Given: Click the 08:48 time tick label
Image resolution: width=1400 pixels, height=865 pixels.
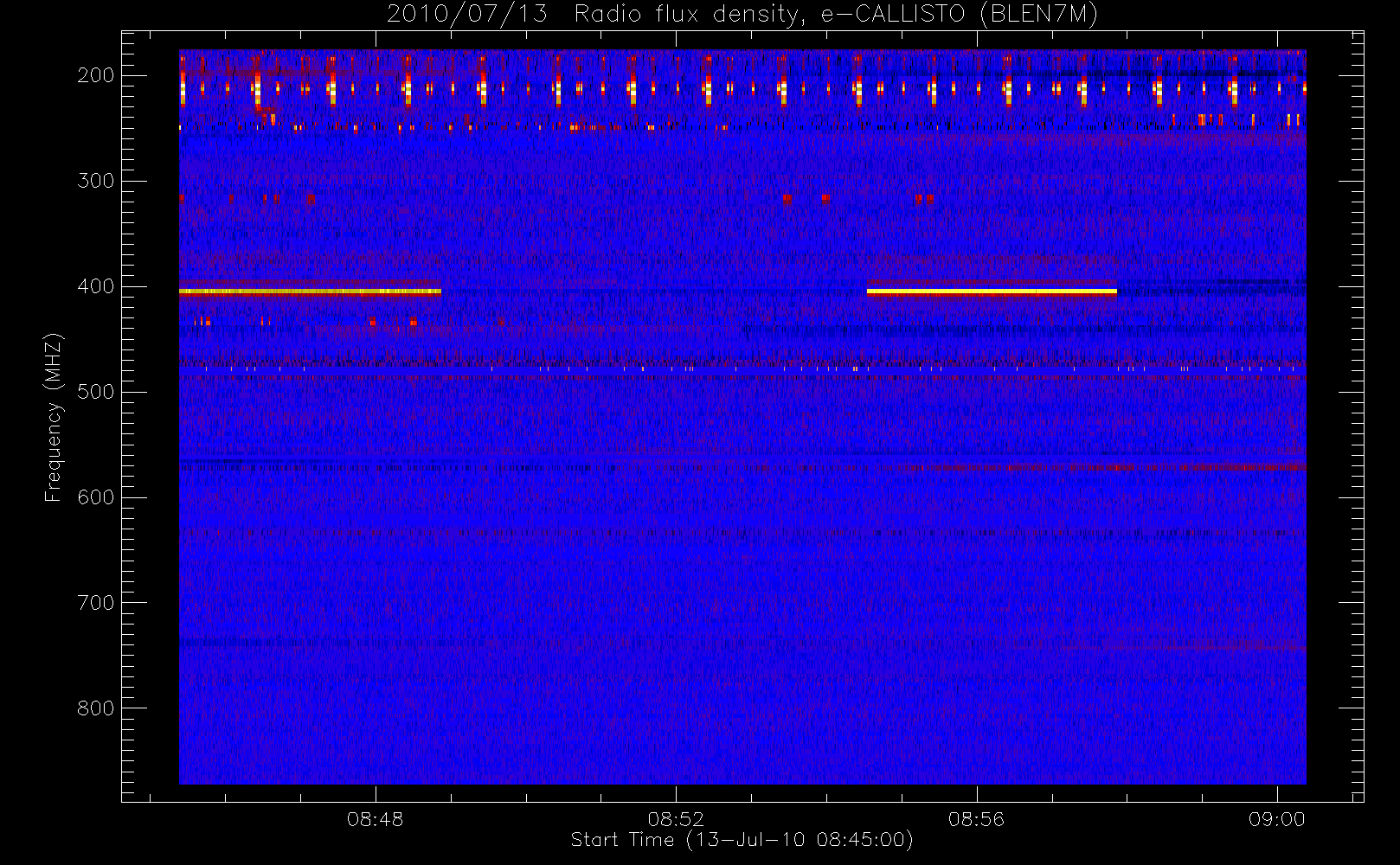Looking at the screenshot, I should point(375,819).
